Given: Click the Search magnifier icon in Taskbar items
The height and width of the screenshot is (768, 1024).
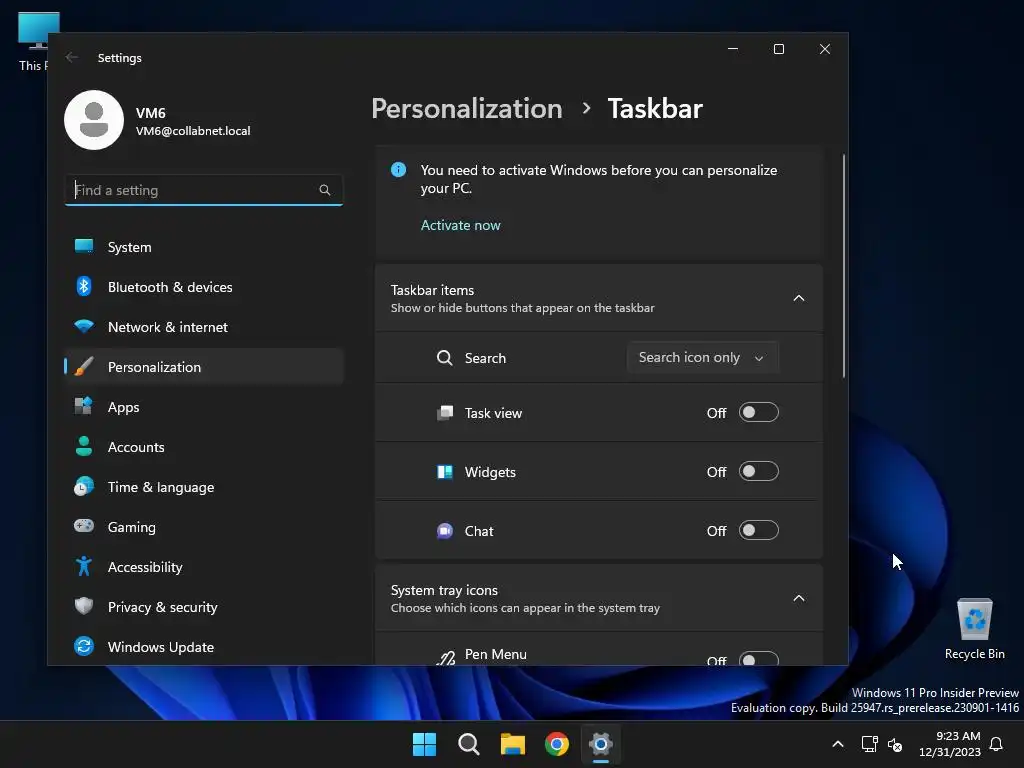Looking at the screenshot, I should coord(445,358).
